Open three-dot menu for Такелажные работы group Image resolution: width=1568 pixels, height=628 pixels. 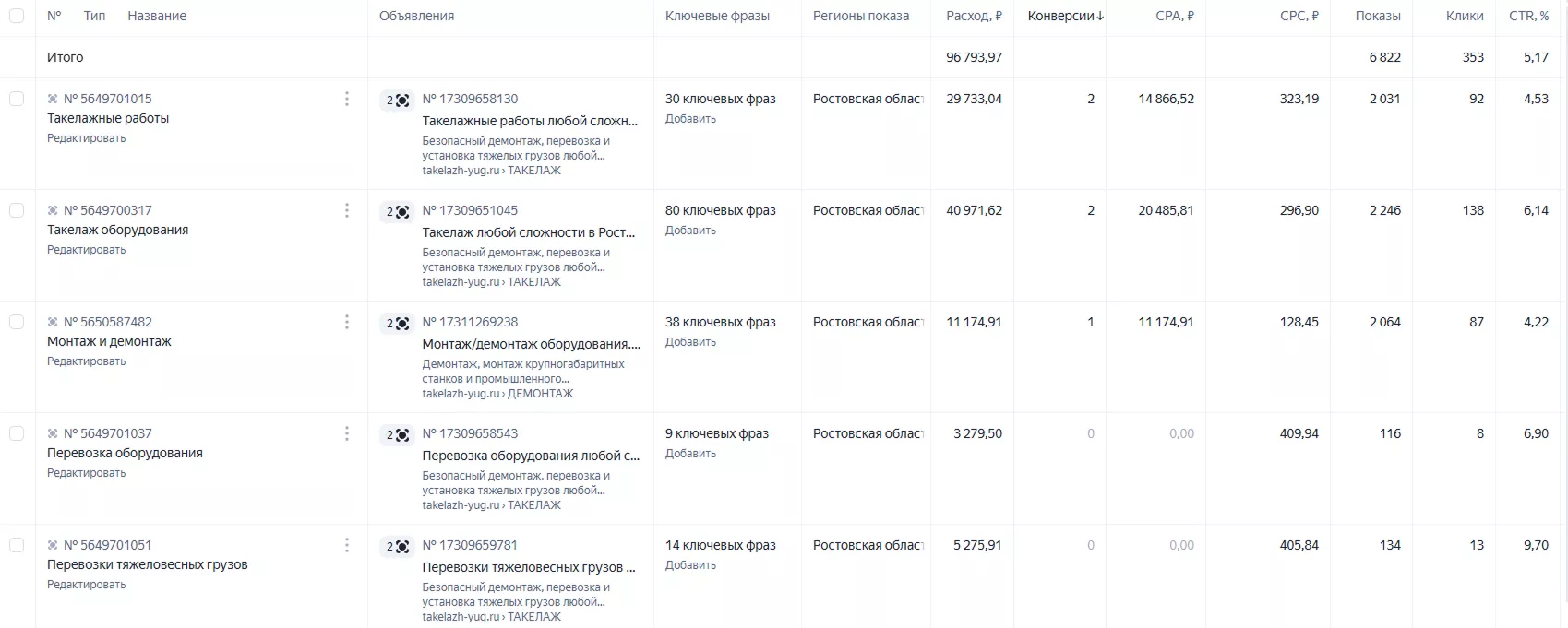[x=347, y=99]
